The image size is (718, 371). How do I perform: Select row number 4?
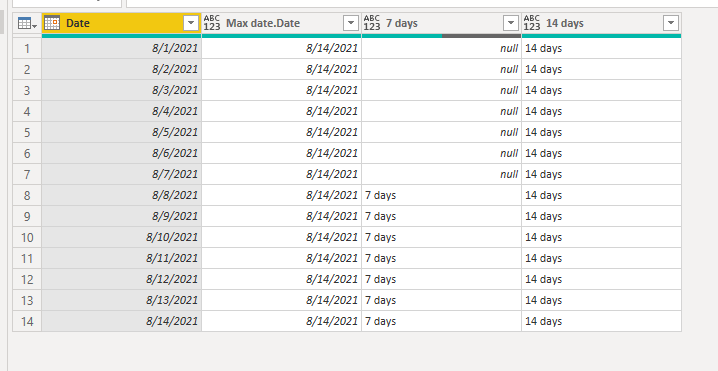point(27,111)
